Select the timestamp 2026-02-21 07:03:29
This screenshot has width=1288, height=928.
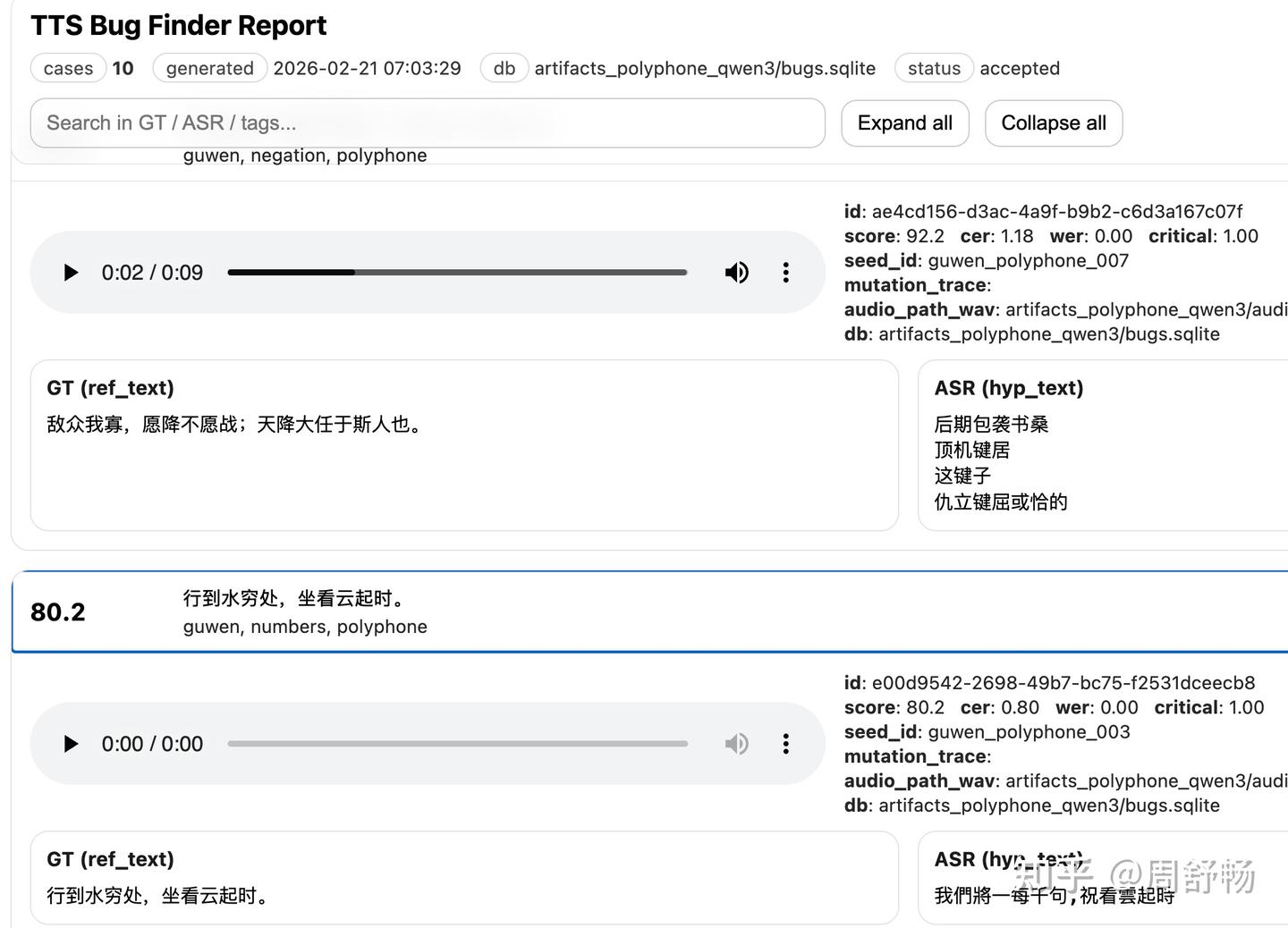pyautogui.click(x=367, y=69)
